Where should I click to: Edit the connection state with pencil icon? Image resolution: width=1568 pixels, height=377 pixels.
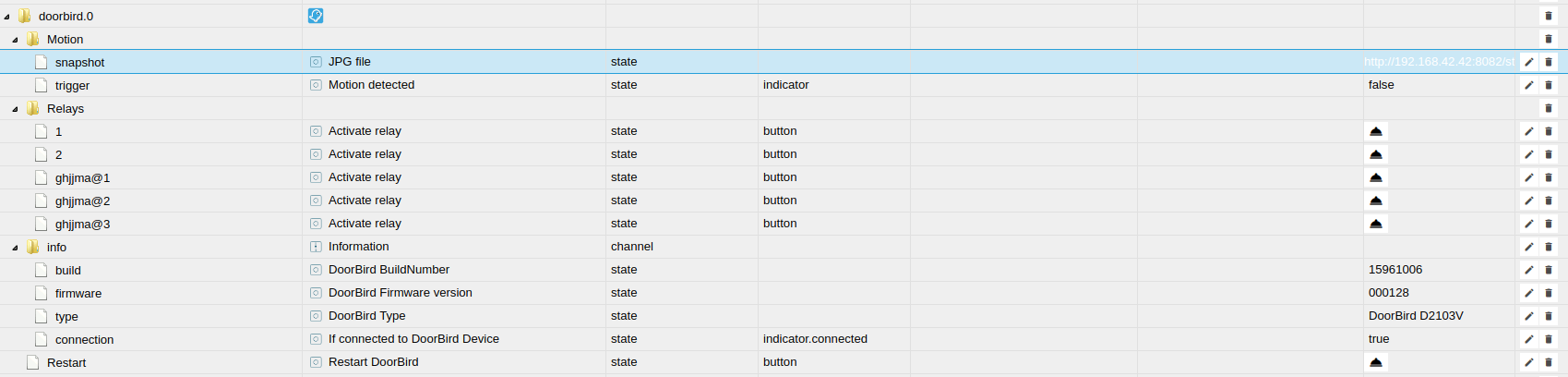click(1529, 339)
